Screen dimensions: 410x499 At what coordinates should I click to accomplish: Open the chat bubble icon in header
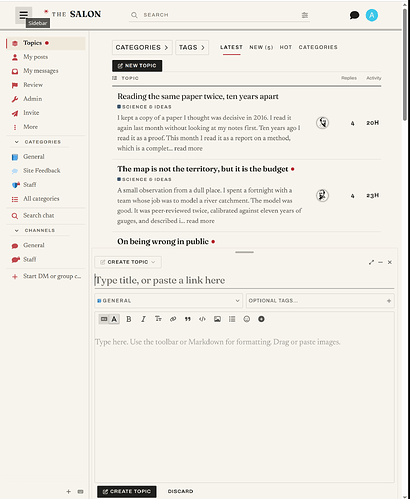point(354,15)
